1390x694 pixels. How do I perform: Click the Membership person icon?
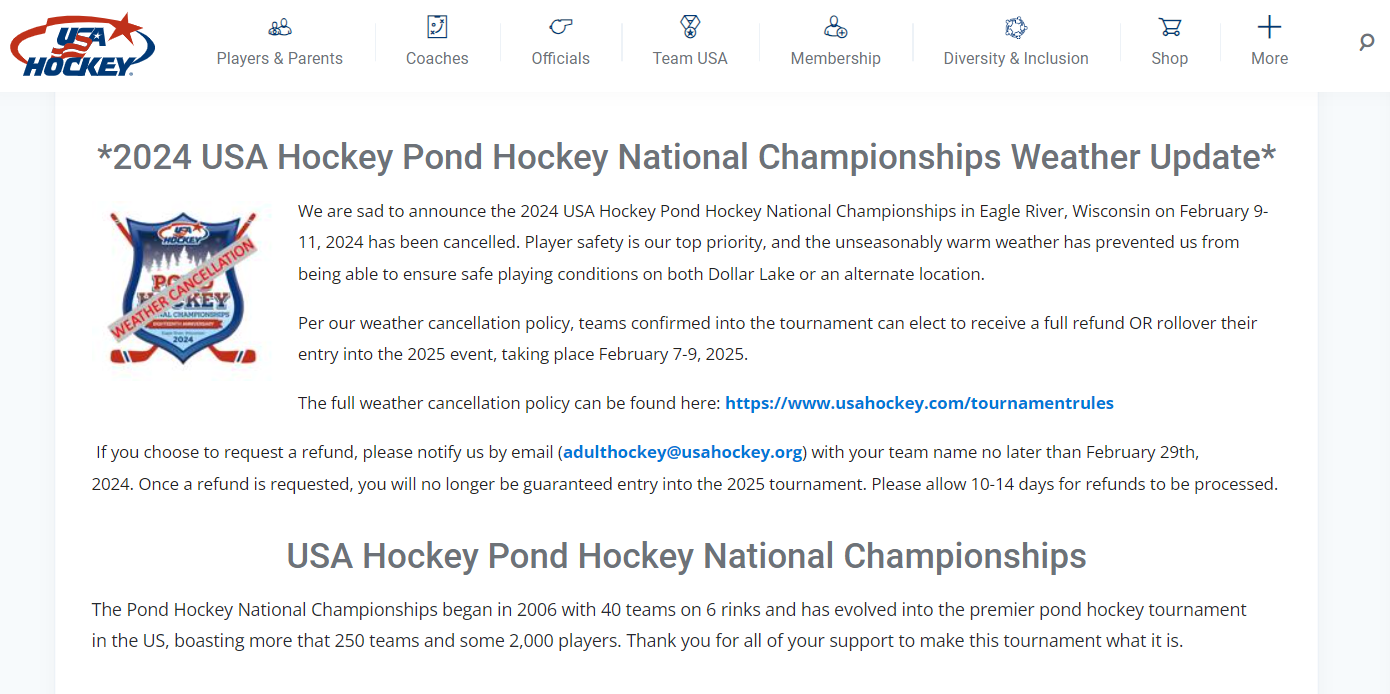836,27
